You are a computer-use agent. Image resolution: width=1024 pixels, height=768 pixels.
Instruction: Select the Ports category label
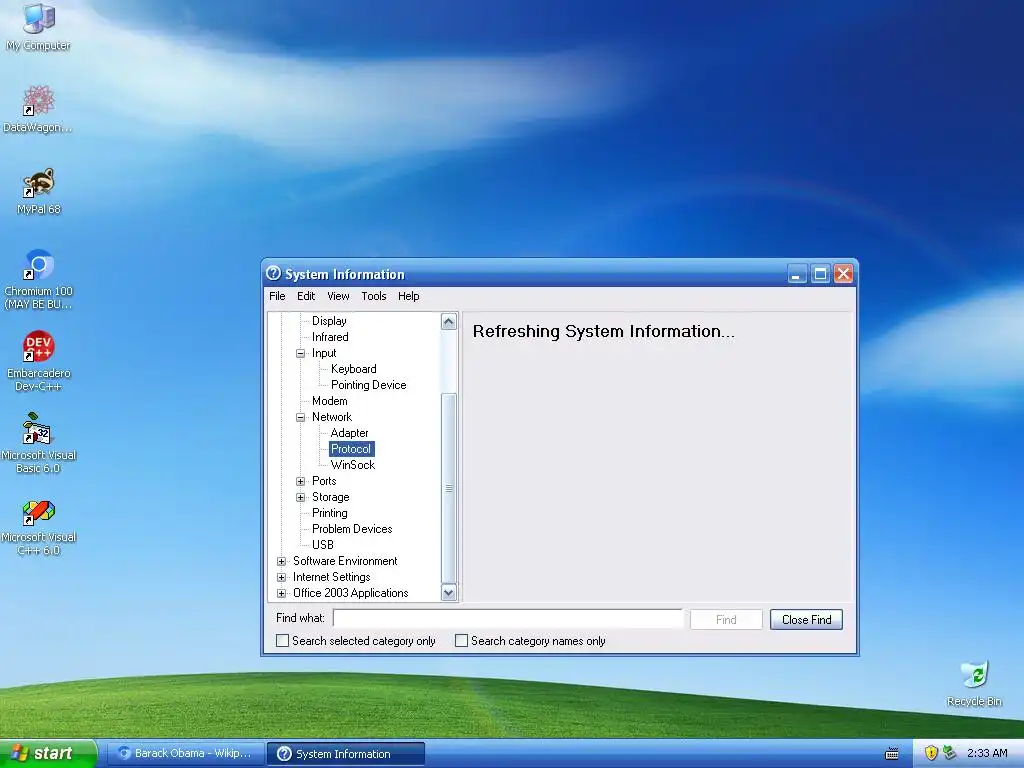pos(324,481)
